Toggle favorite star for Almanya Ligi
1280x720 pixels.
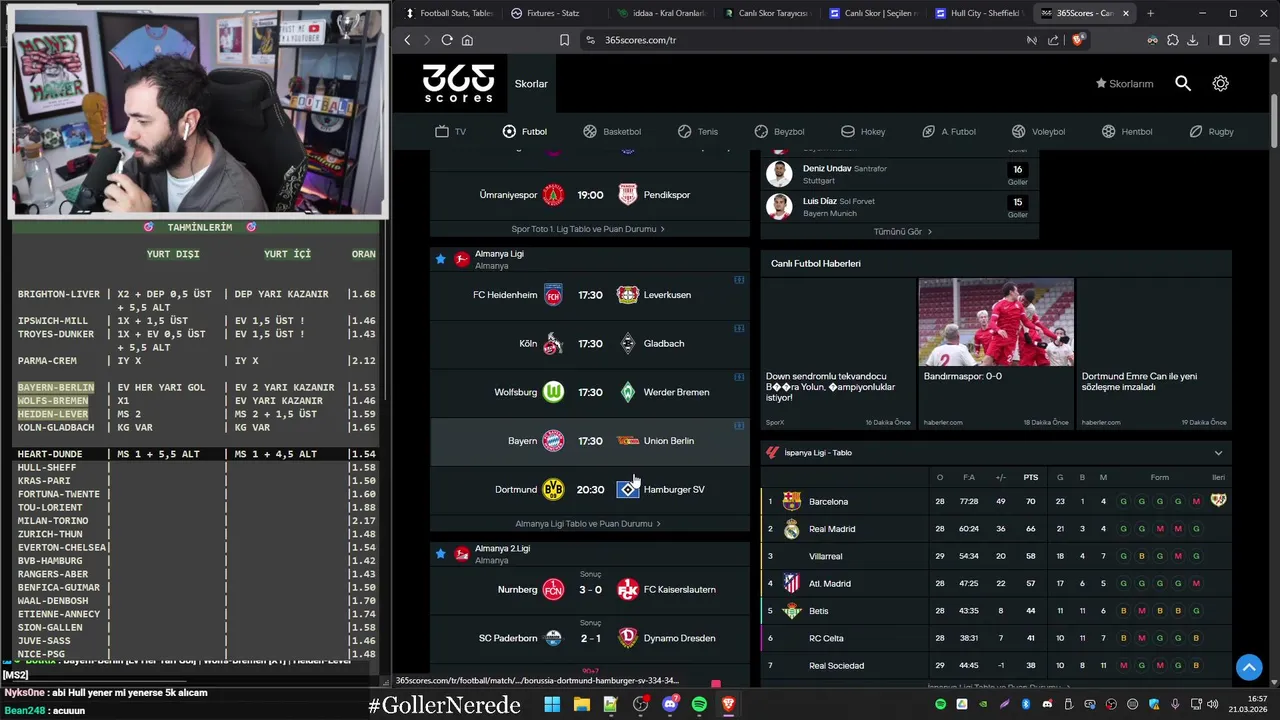(440, 259)
